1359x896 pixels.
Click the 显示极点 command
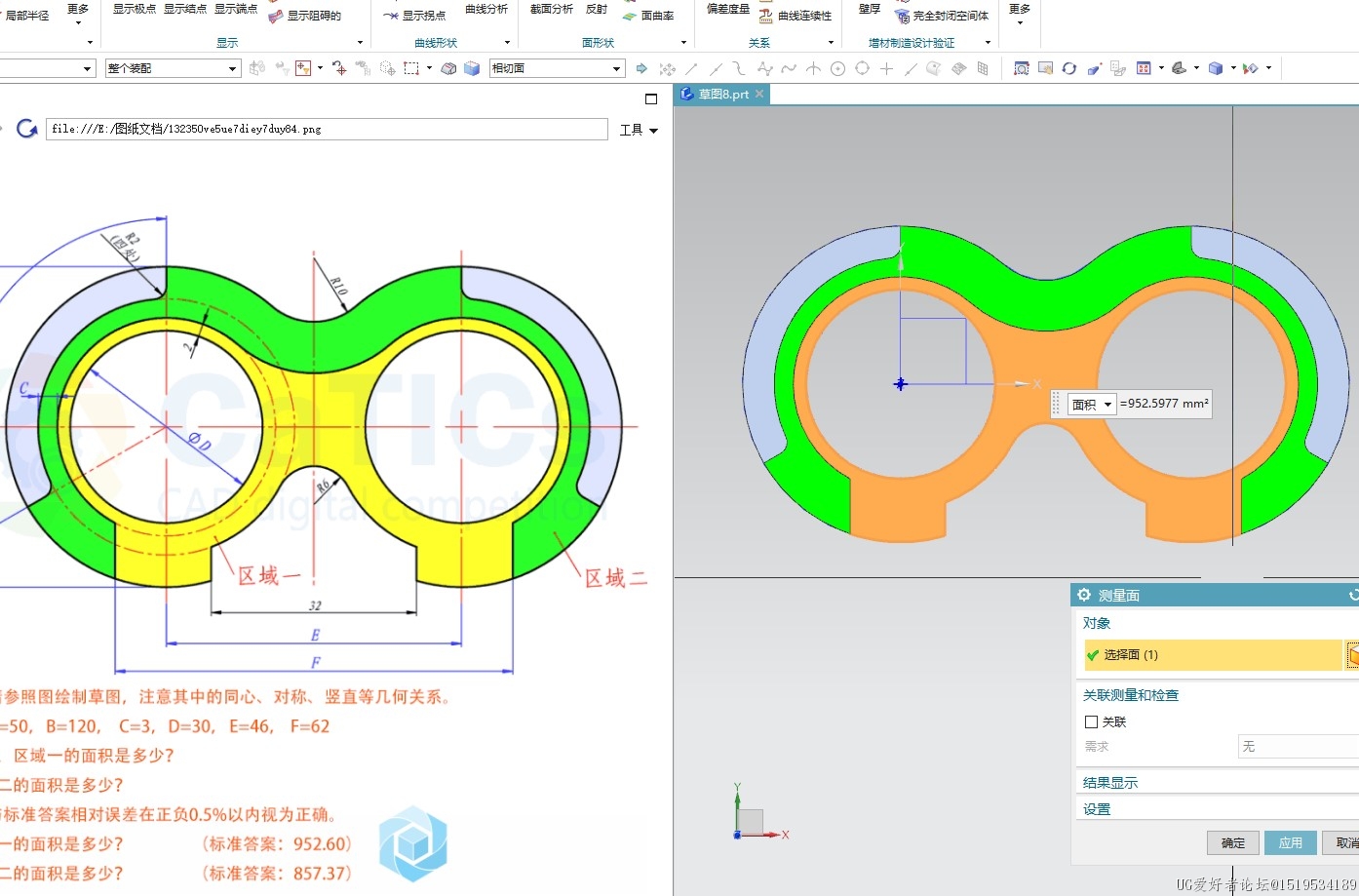135,9
